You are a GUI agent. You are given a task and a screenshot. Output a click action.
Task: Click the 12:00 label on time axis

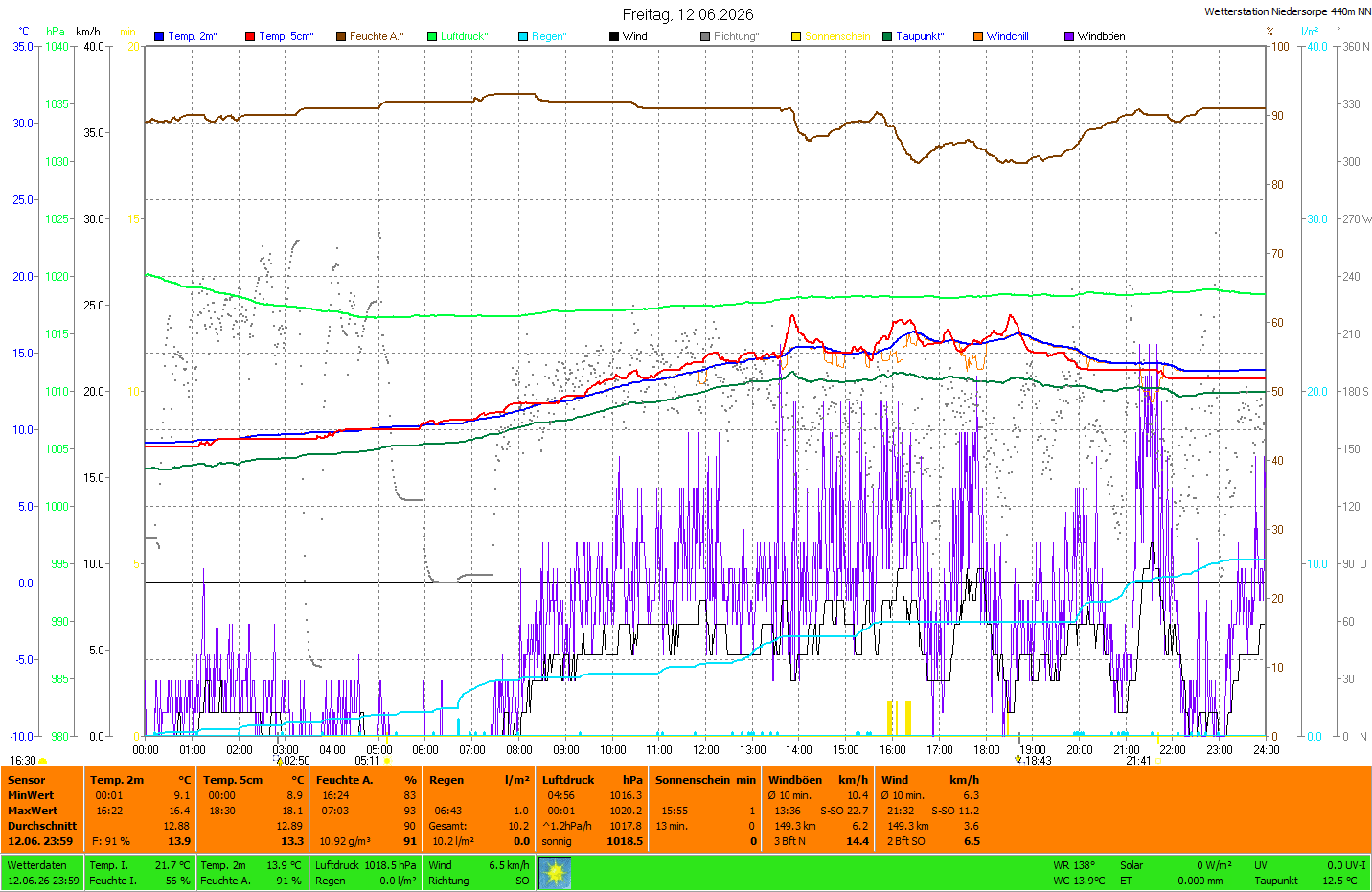pyautogui.click(x=706, y=750)
